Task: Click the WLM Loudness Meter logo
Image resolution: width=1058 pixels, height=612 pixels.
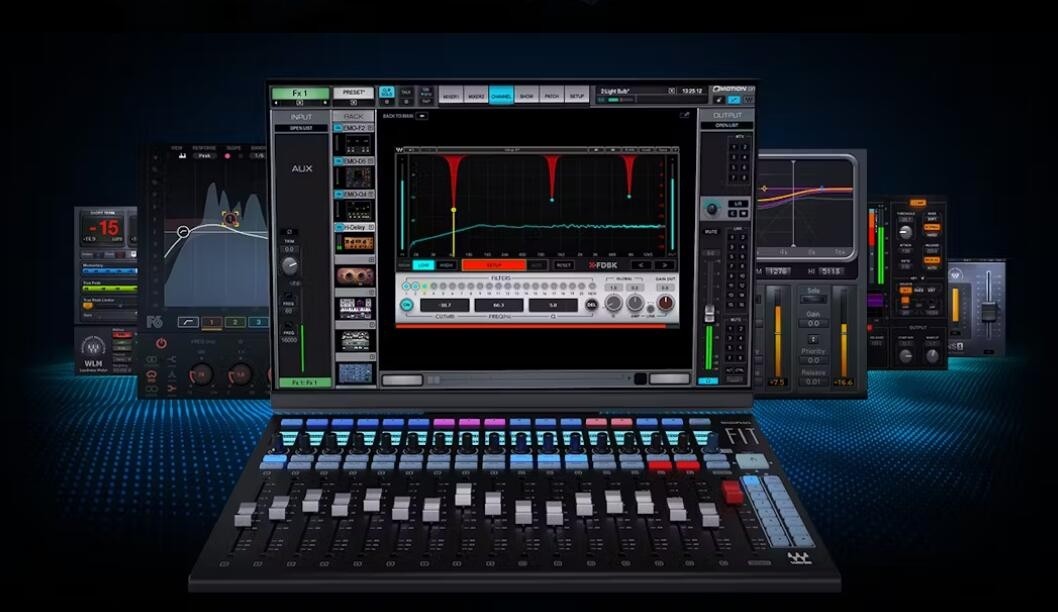Action: coord(93,354)
